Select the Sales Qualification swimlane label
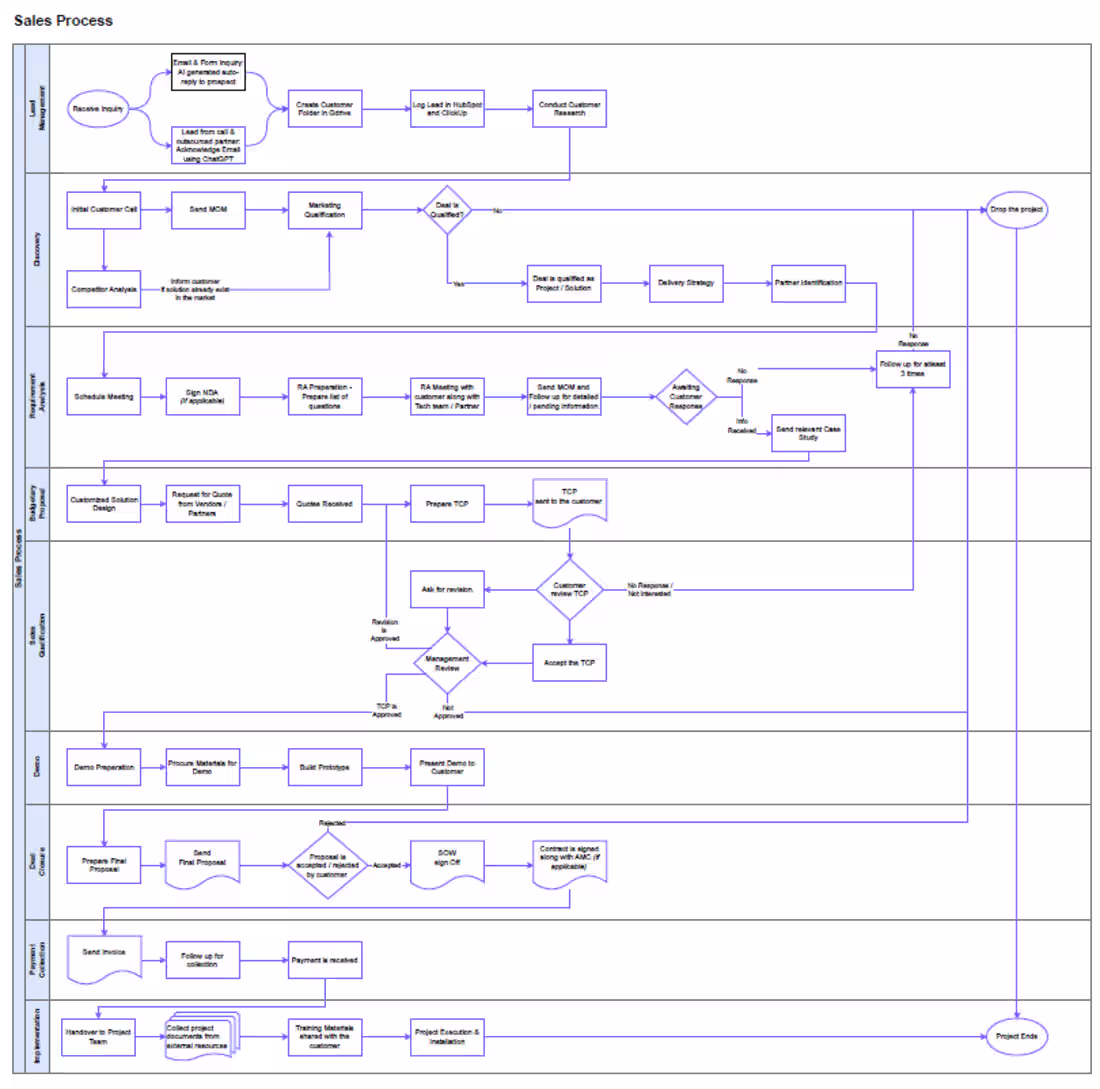This screenshot has width=1100, height=1089. [x=37, y=636]
